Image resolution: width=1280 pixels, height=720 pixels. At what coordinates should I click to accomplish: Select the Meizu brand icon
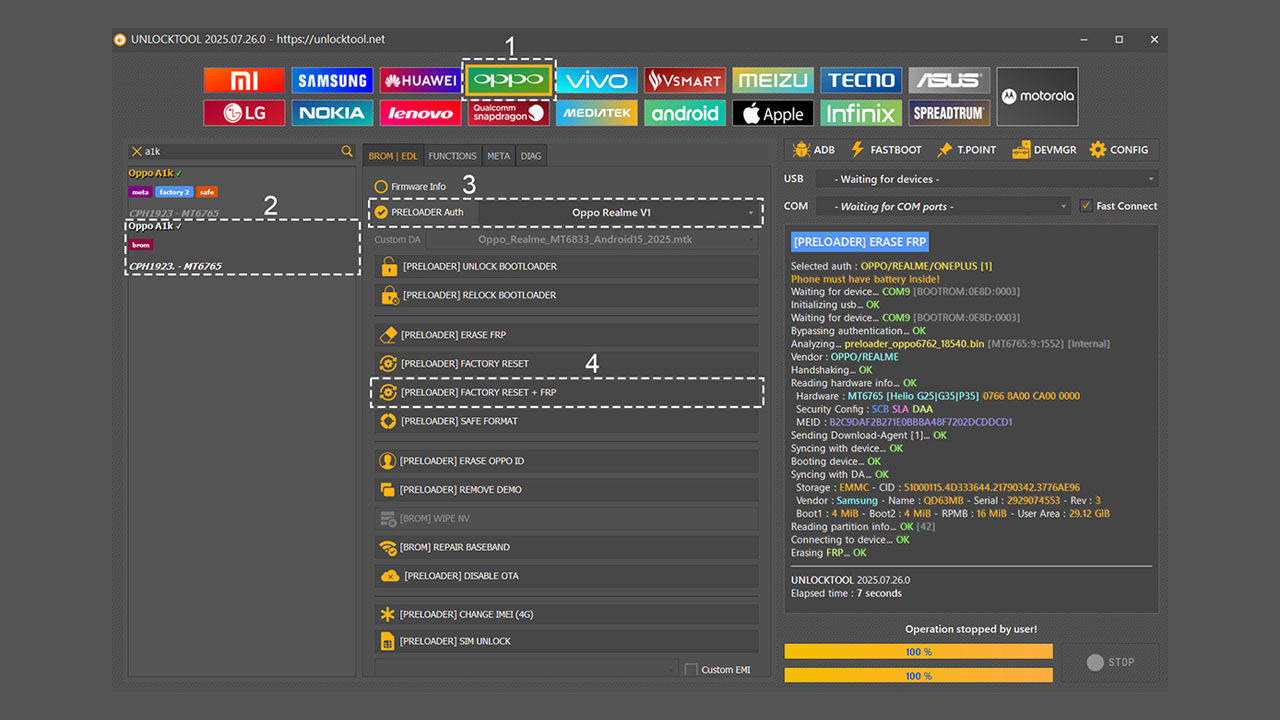[x=772, y=80]
